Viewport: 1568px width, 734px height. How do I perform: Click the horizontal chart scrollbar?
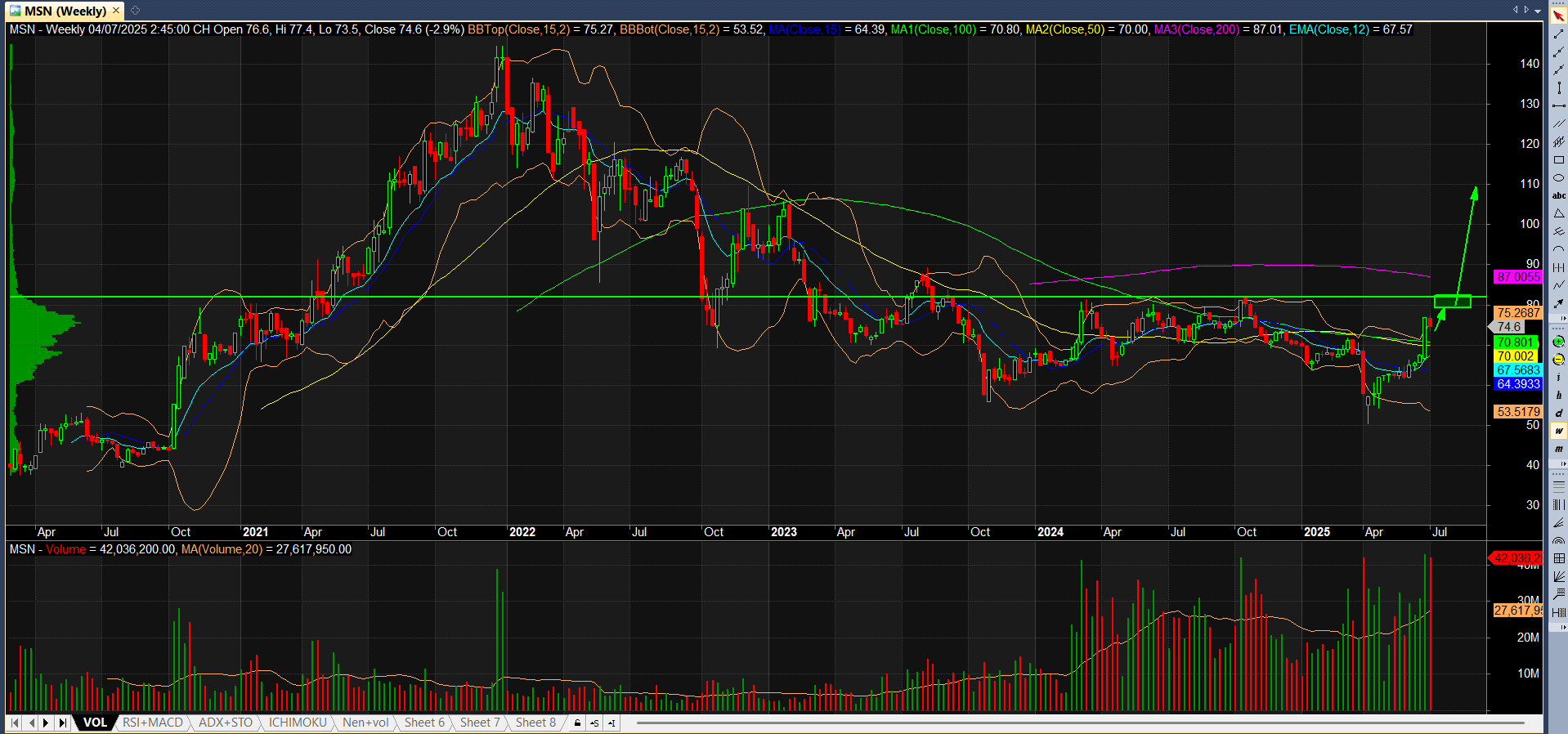[x=1079, y=723]
